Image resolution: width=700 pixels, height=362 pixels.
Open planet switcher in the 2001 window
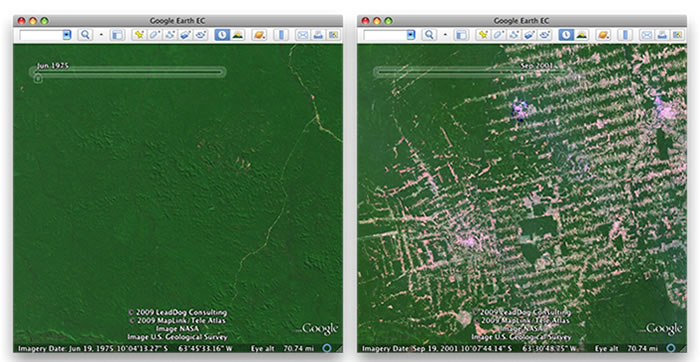603,35
